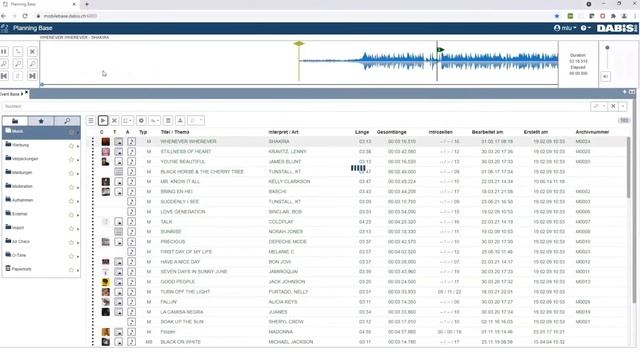Switch to favorites star tab in sidebar
The height and width of the screenshot is (360, 640).
[41, 121]
